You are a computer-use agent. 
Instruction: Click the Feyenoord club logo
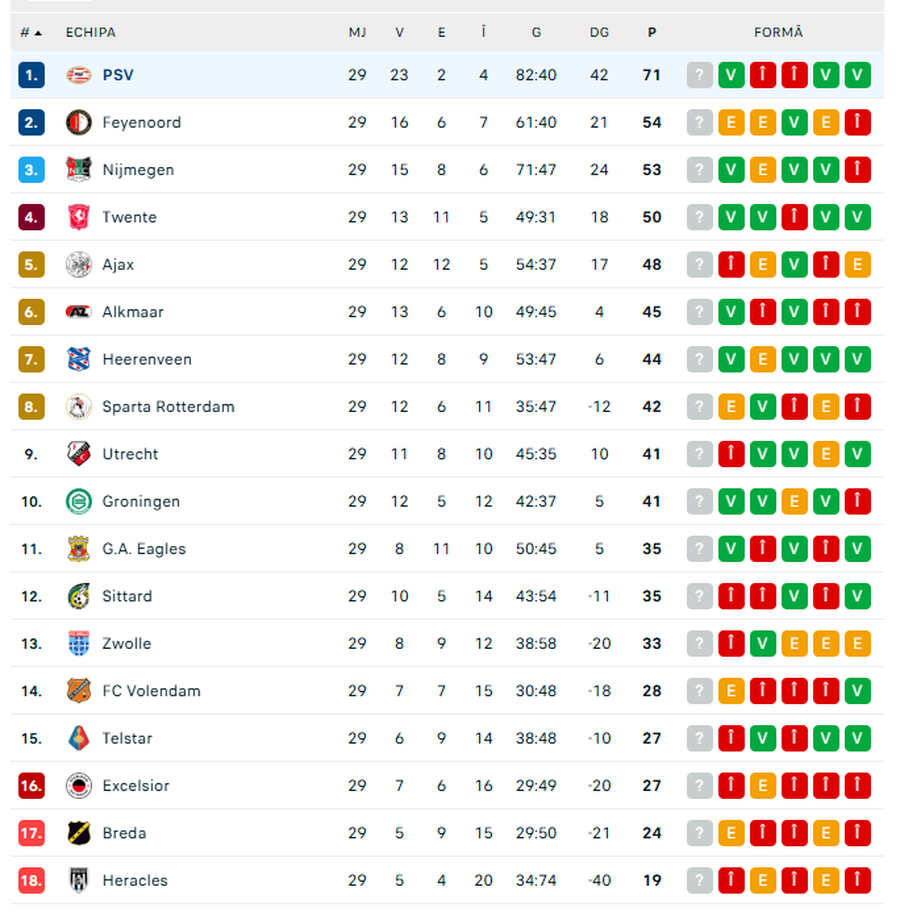79,123
